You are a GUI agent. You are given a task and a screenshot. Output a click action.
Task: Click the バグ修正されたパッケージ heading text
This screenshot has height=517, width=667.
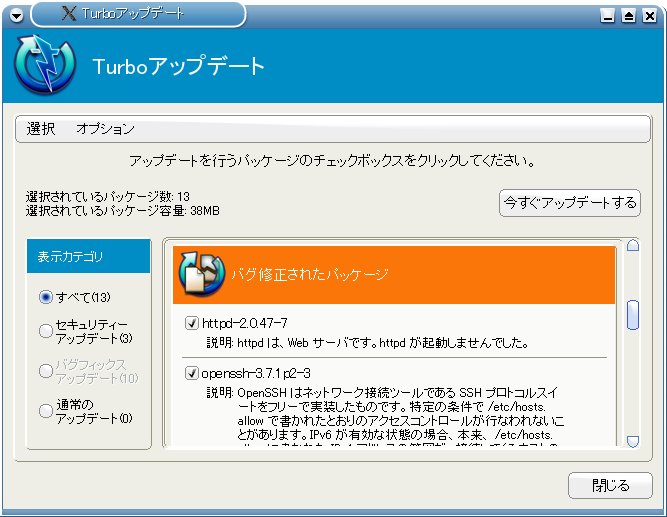tap(310, 274)
